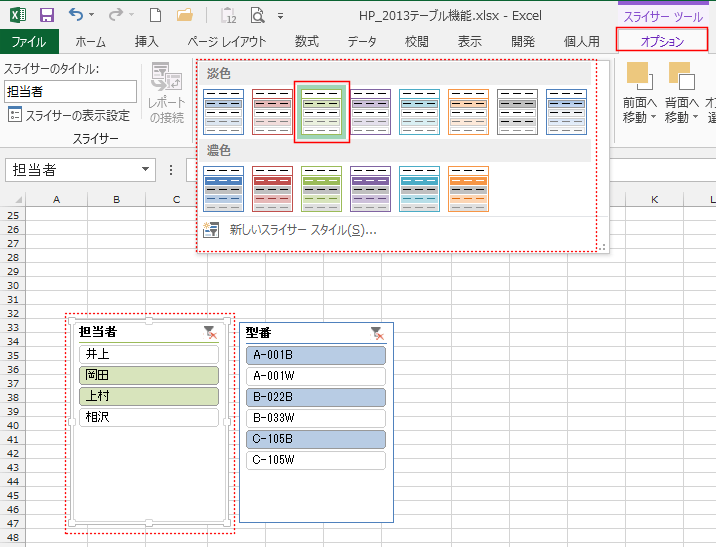716x547 pixels.
Task: Click the Print Preview icon
Action: pyautogui.click(x=258, y=15)
